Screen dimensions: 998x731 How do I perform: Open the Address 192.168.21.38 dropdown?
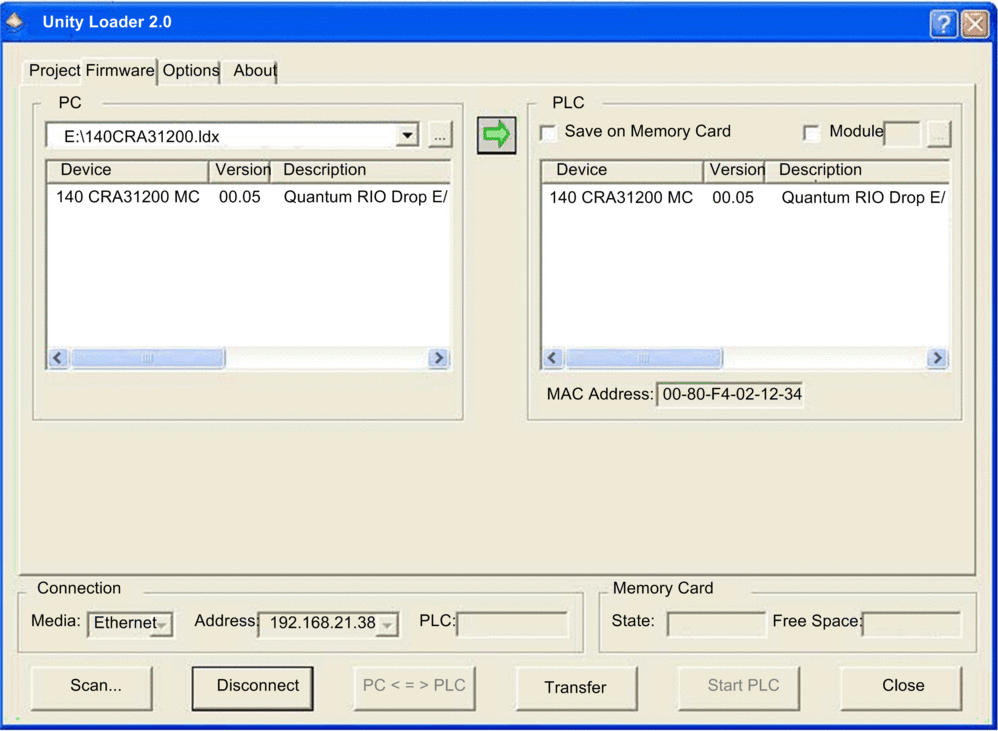point(387,625)
